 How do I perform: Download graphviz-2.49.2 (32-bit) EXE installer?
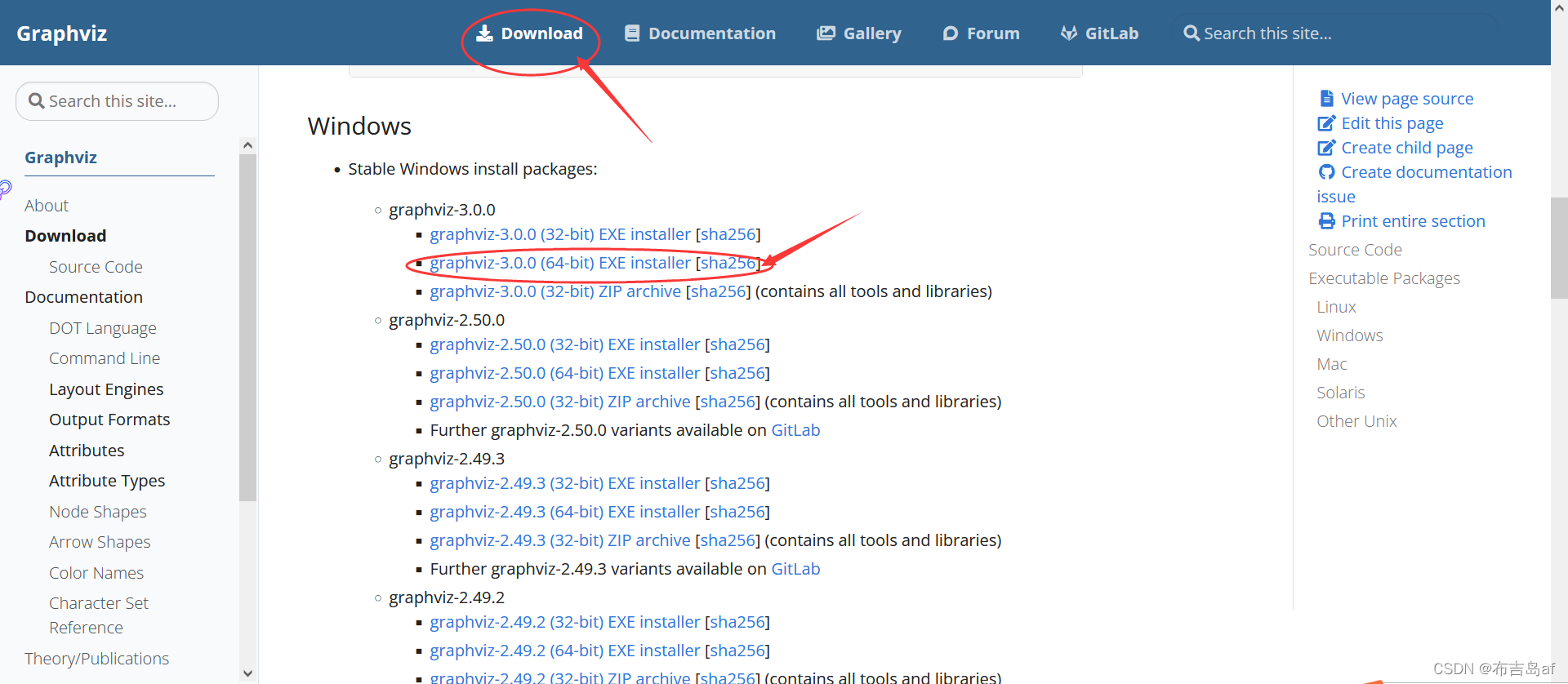565,622
